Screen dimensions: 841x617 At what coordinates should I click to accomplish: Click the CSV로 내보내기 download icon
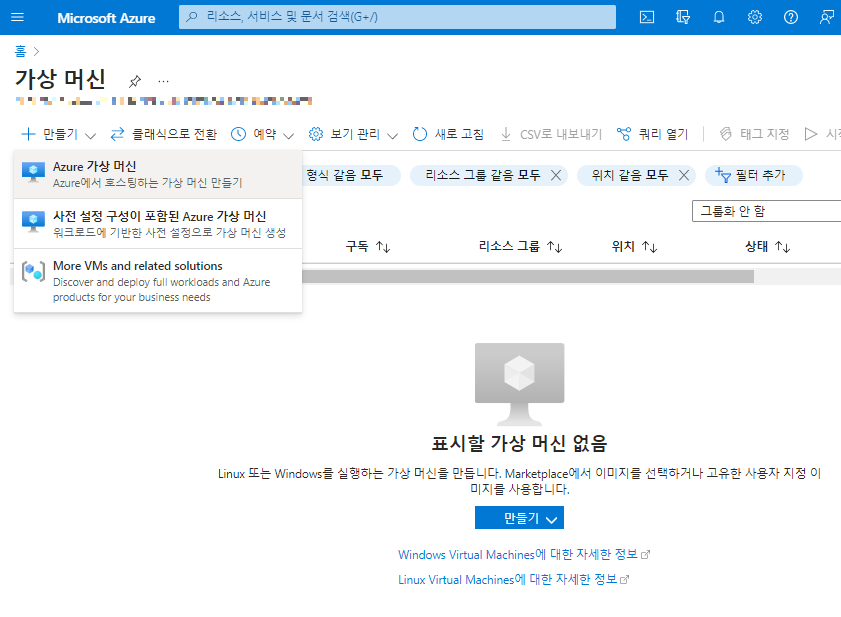pyautogui.click(x=505, y=134)
